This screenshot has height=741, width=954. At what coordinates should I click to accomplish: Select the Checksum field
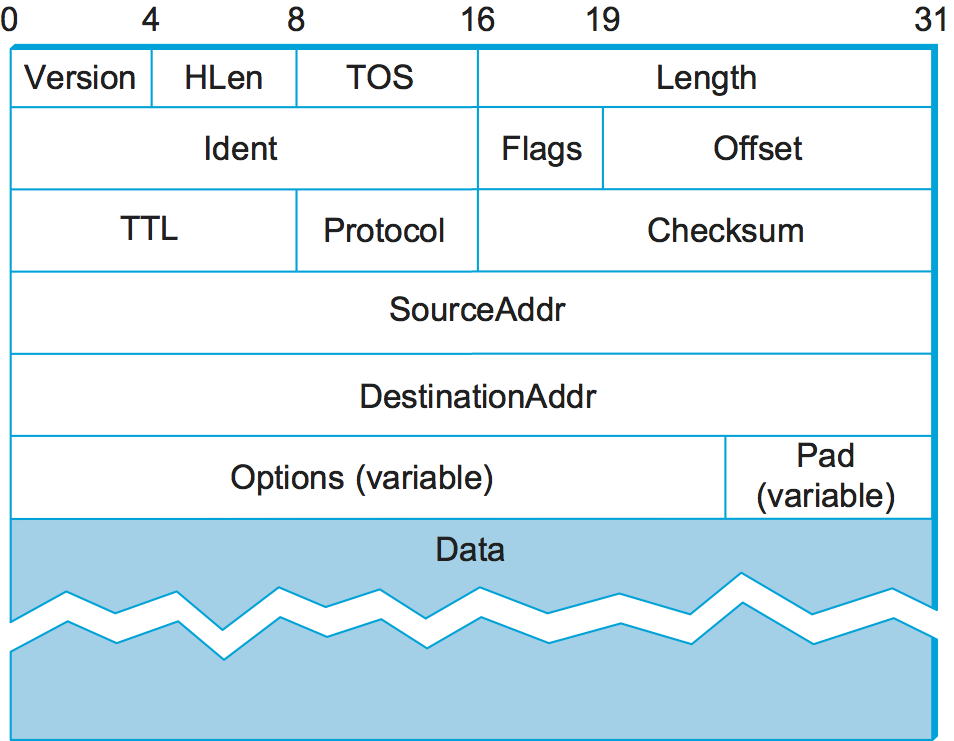click(x=725, y=231)
